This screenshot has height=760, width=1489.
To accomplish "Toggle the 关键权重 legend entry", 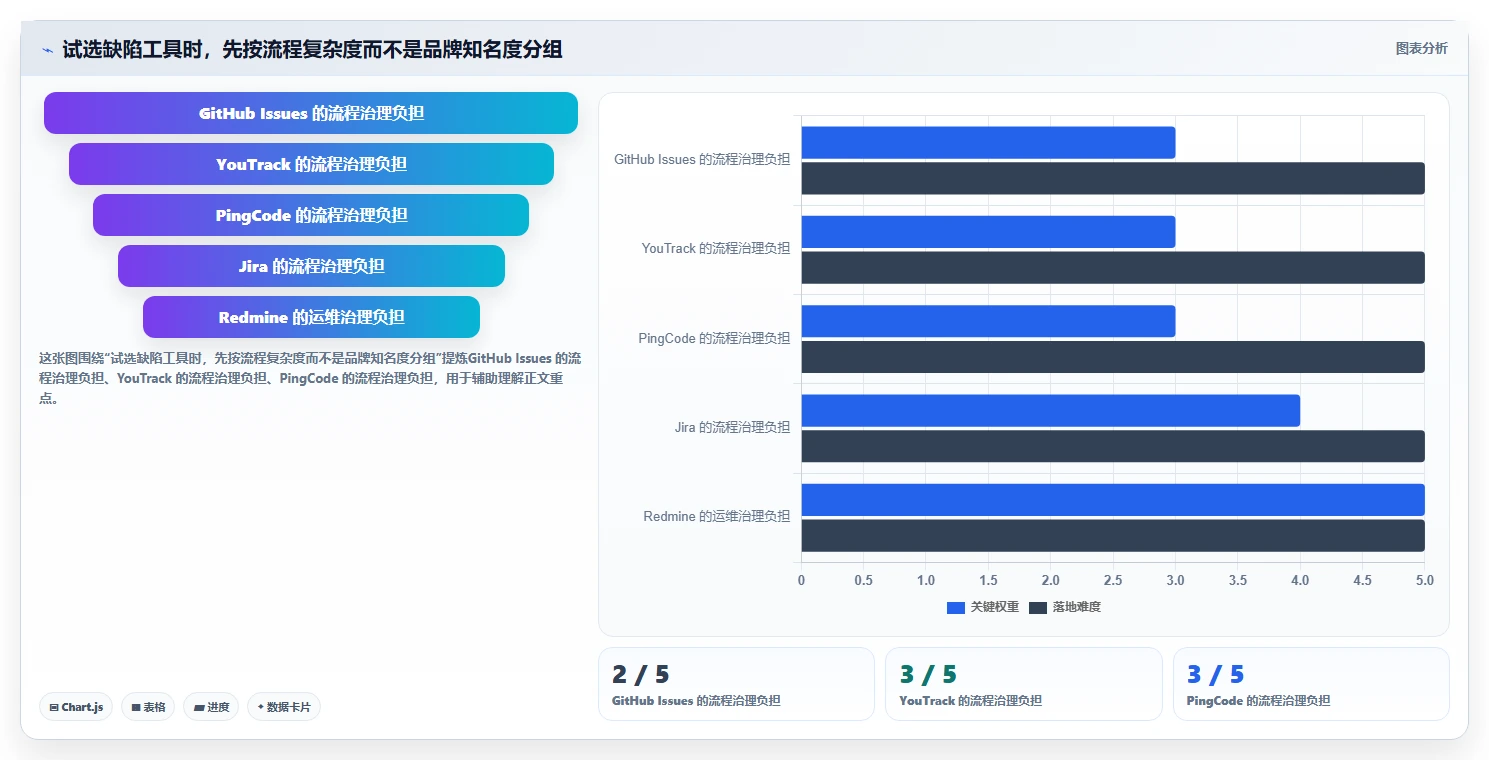I will click(x=983, y=607).
